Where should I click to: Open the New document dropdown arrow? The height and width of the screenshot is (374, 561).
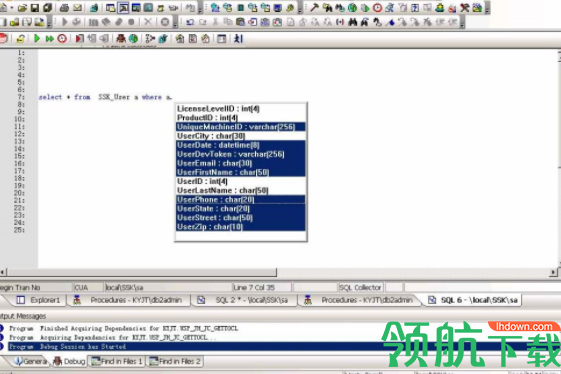(12, 8)
